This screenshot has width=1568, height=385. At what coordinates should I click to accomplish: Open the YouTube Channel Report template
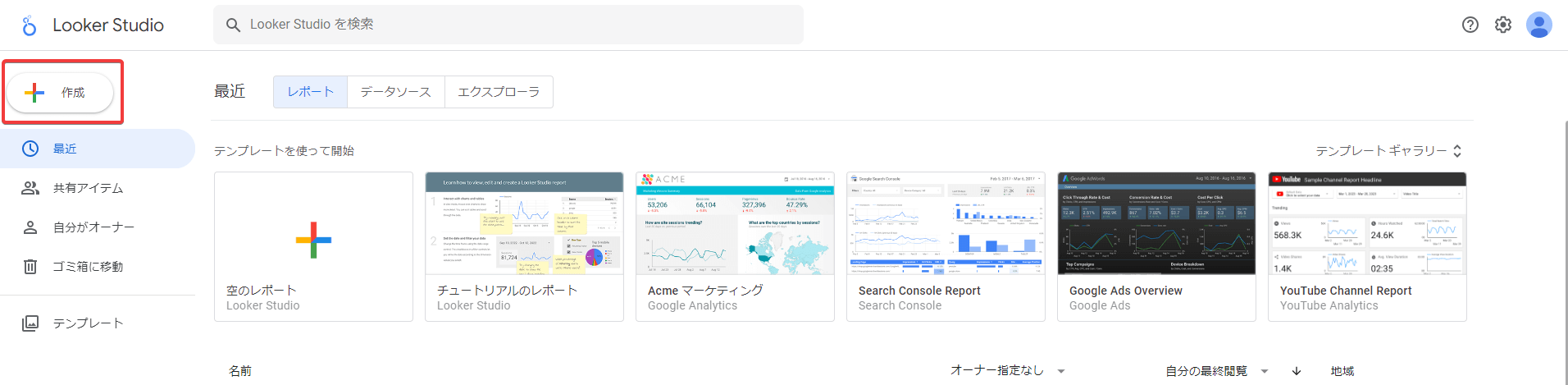coord(1367,246)
